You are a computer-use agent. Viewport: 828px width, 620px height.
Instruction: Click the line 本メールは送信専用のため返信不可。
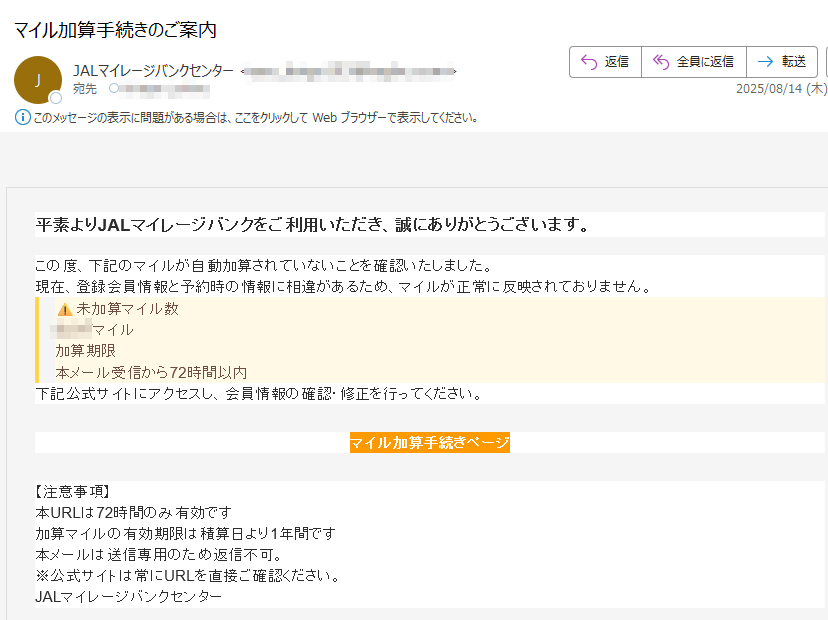(160, 555)
